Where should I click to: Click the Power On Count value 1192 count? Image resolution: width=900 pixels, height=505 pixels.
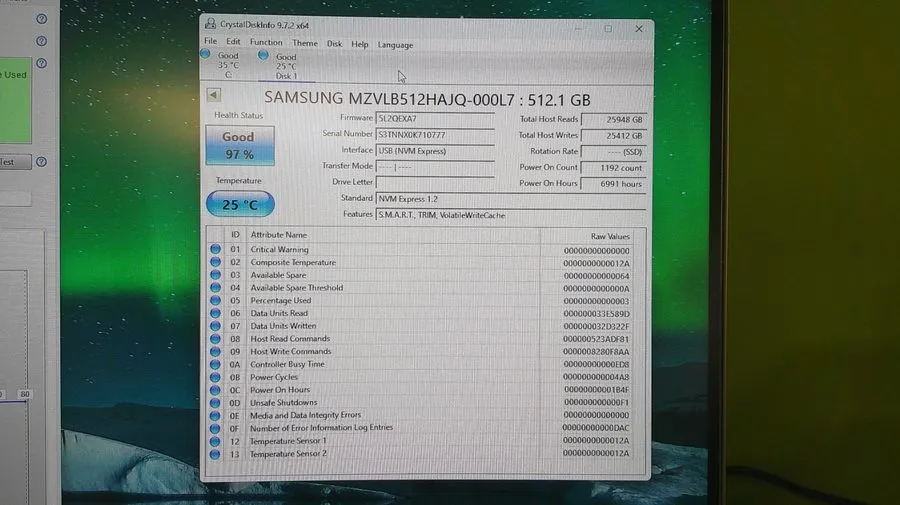point(613,168)
